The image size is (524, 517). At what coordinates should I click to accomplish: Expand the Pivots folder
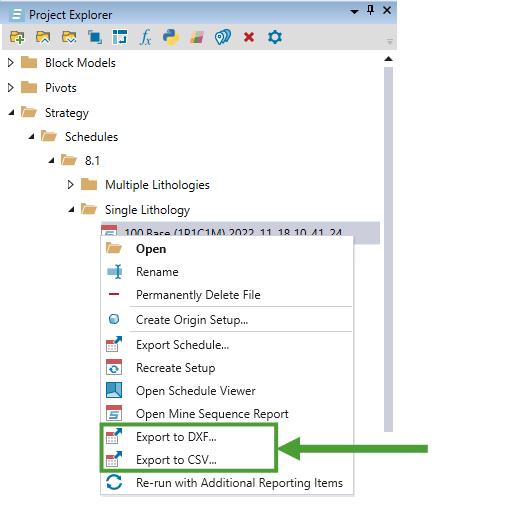10,88
